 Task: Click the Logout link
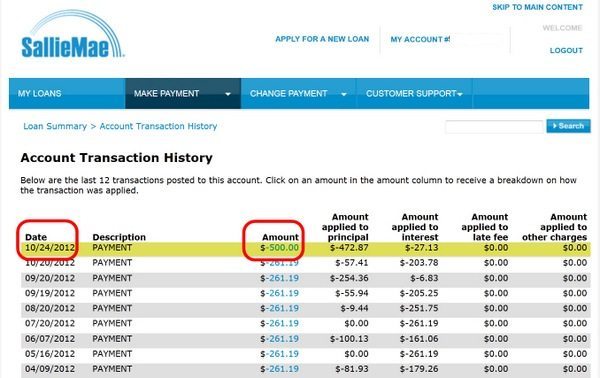[566, 51]
